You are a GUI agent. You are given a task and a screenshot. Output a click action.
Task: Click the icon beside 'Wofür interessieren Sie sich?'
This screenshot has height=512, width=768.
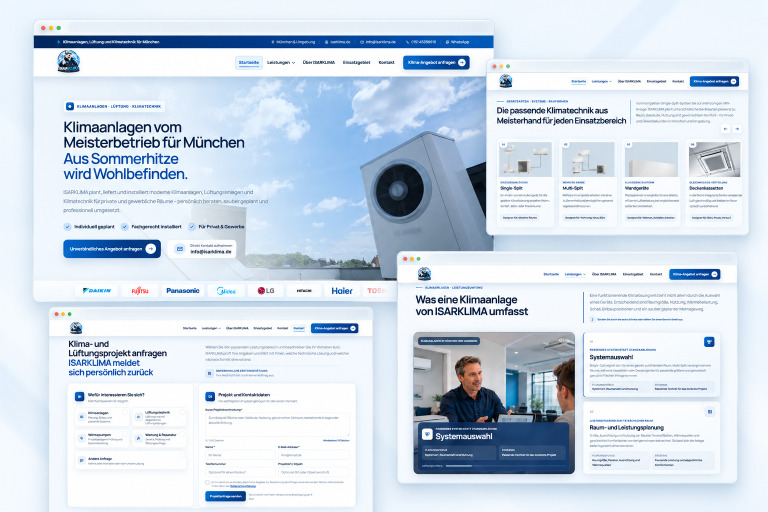79,396
